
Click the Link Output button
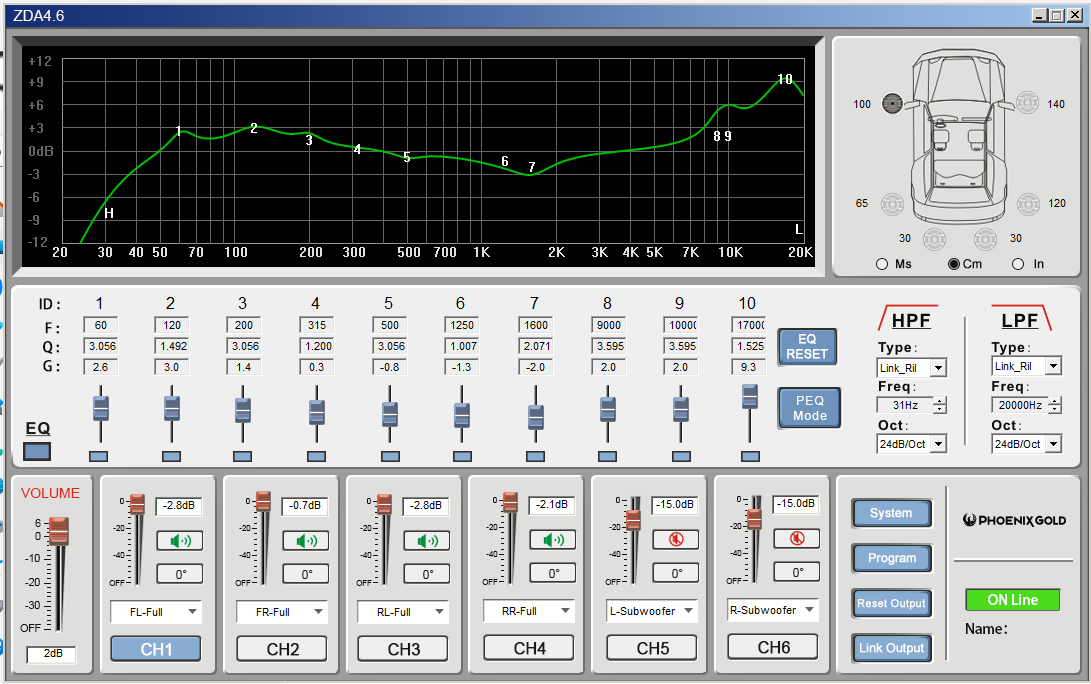pyautogui.click(x=891, y=648)
